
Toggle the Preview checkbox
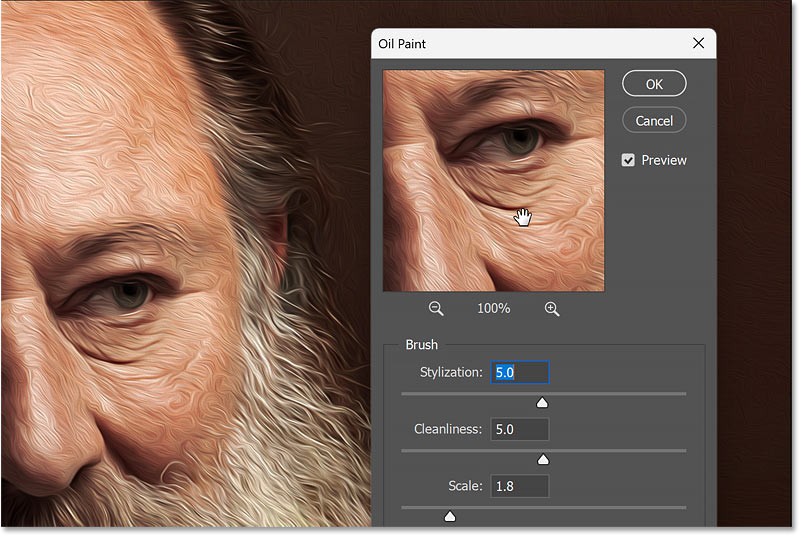point(629,160)
